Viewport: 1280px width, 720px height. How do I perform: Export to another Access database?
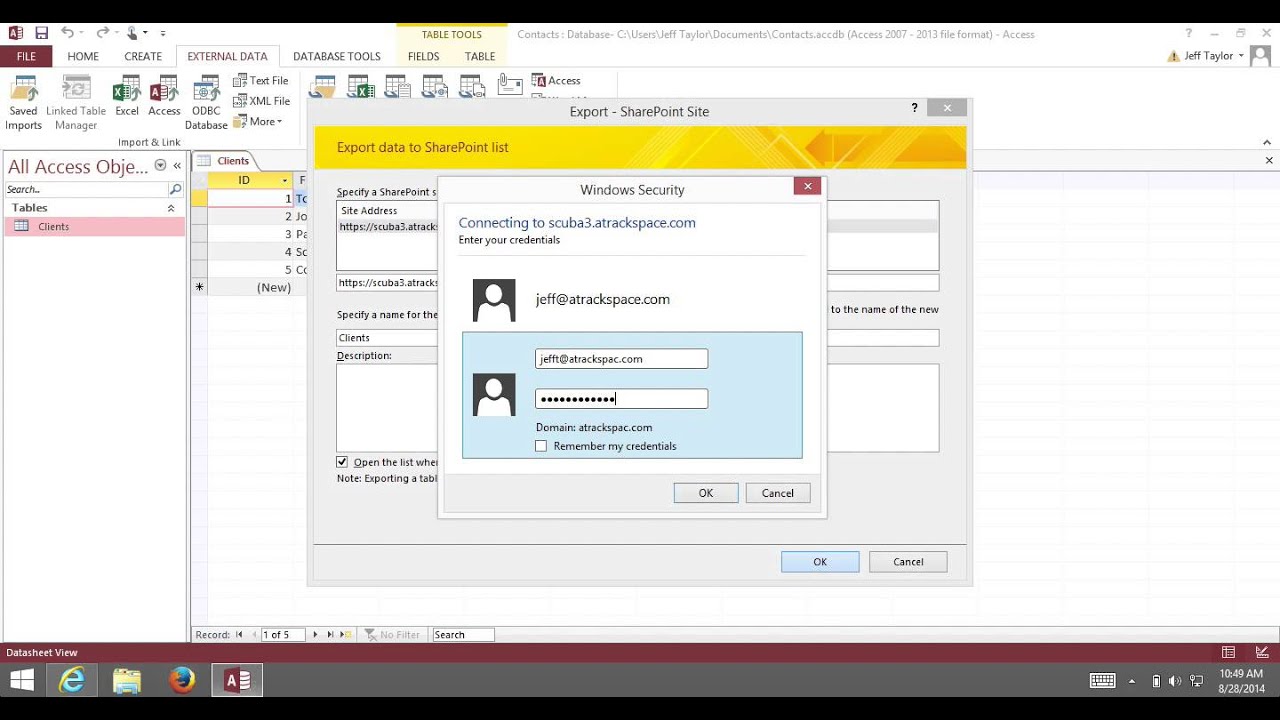coord(556,80)
